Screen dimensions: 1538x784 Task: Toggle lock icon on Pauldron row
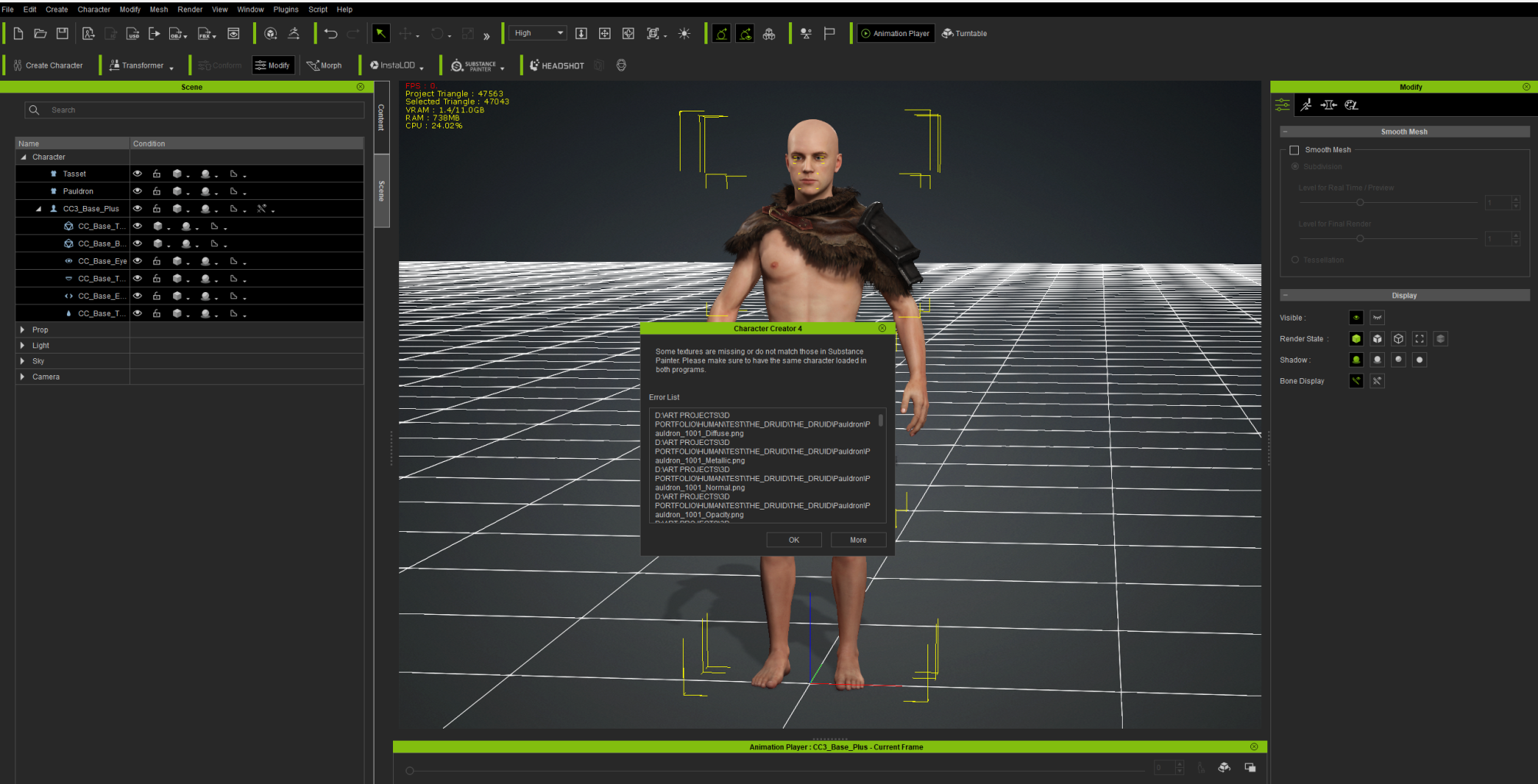click(157, 191)
